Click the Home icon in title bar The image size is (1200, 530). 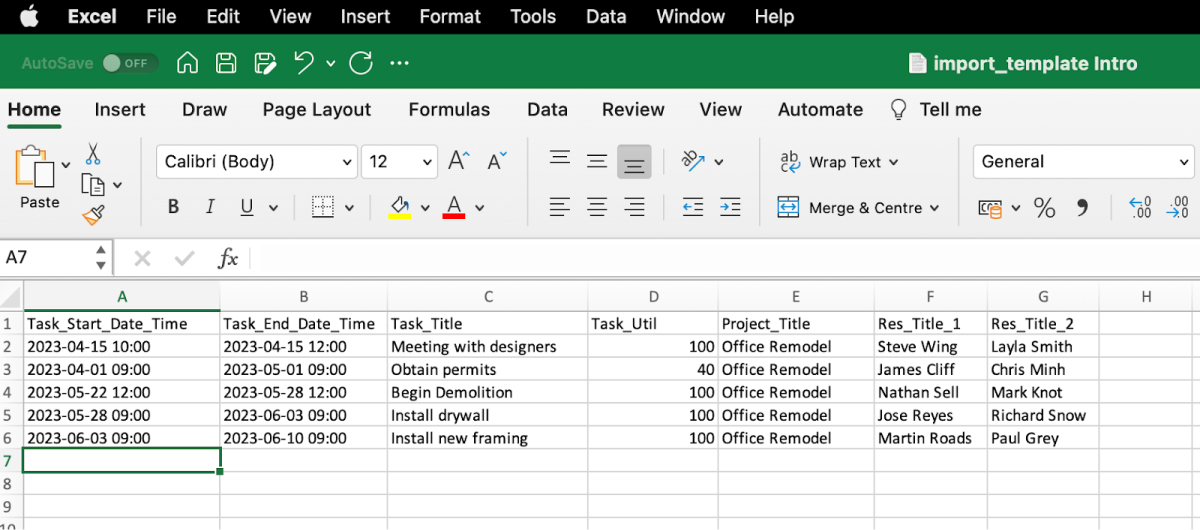pyautogui.click(x=187, y=63)
